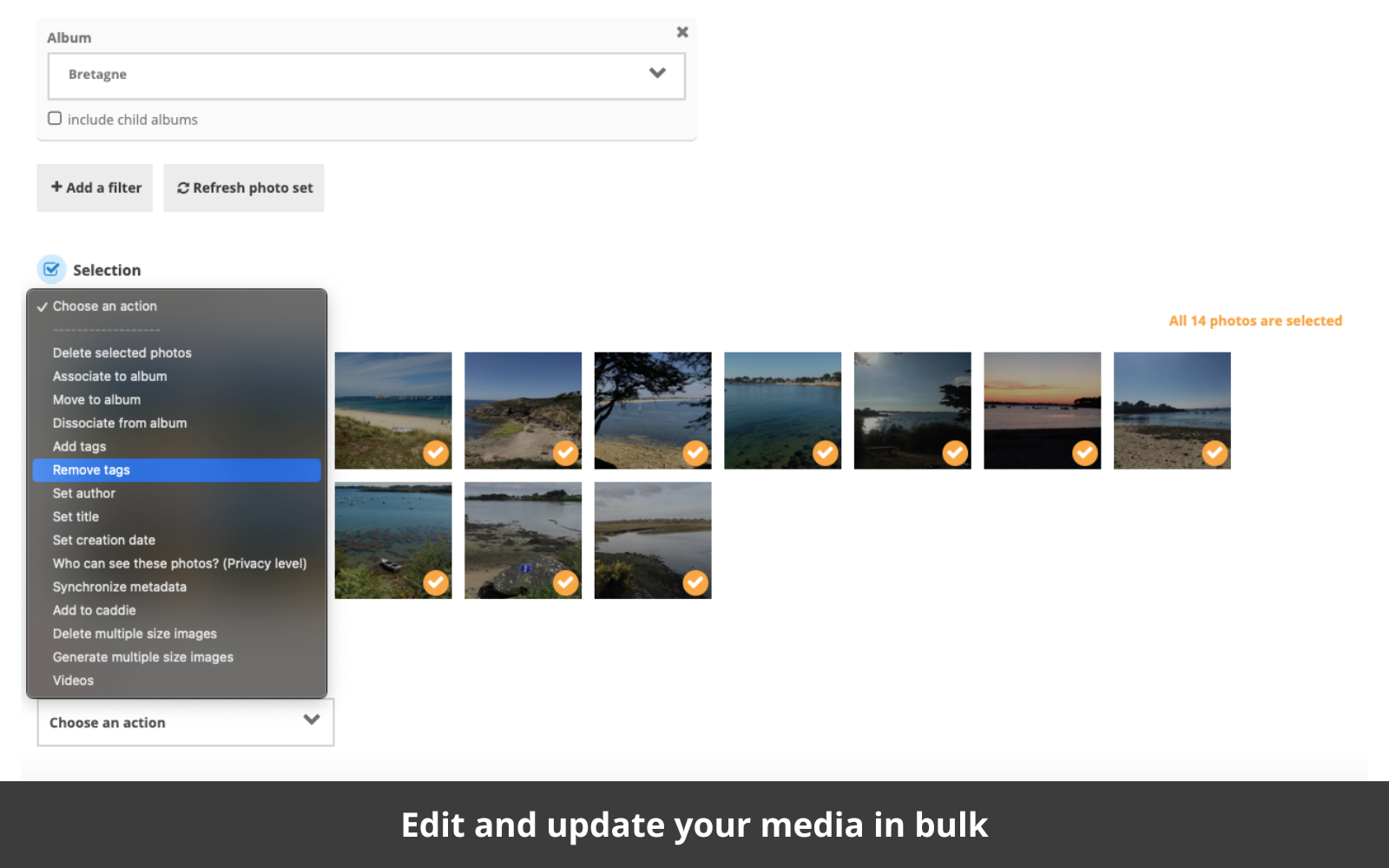
Task: Choose the highlighted Remove tags action
Action: click(x=177, y=470)
